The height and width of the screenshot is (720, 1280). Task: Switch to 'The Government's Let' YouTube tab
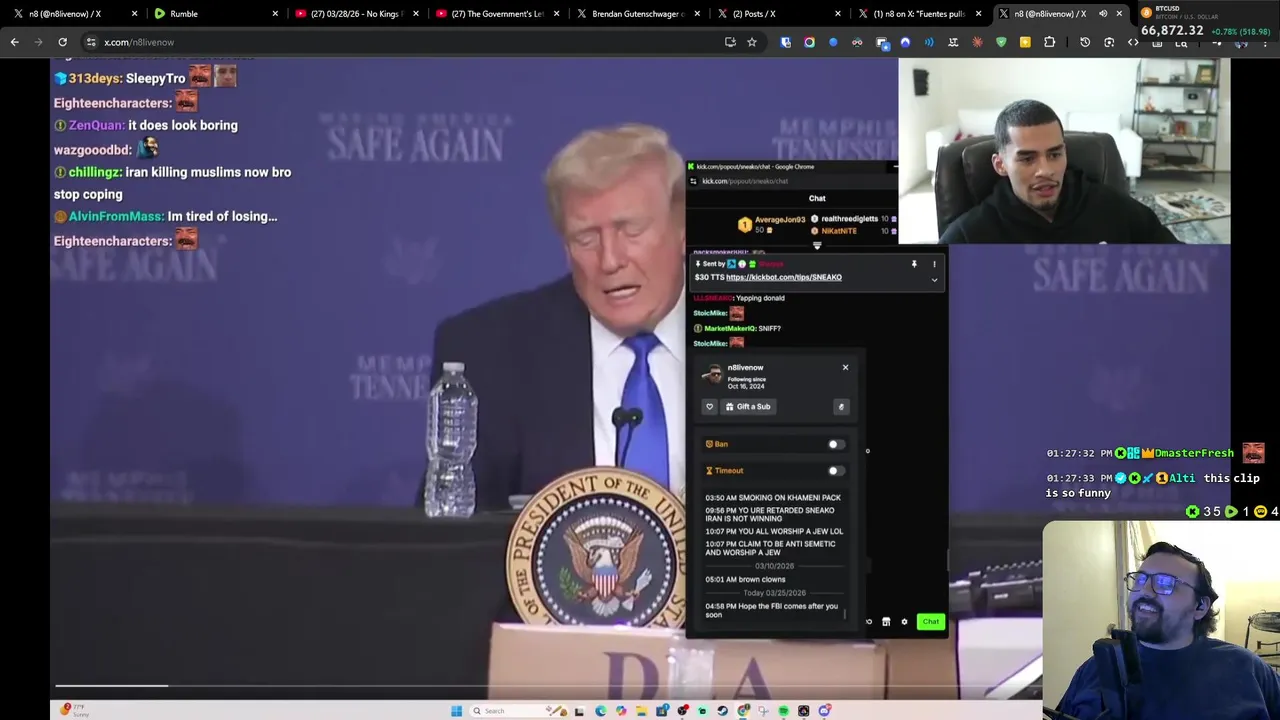tap(498, 14)
